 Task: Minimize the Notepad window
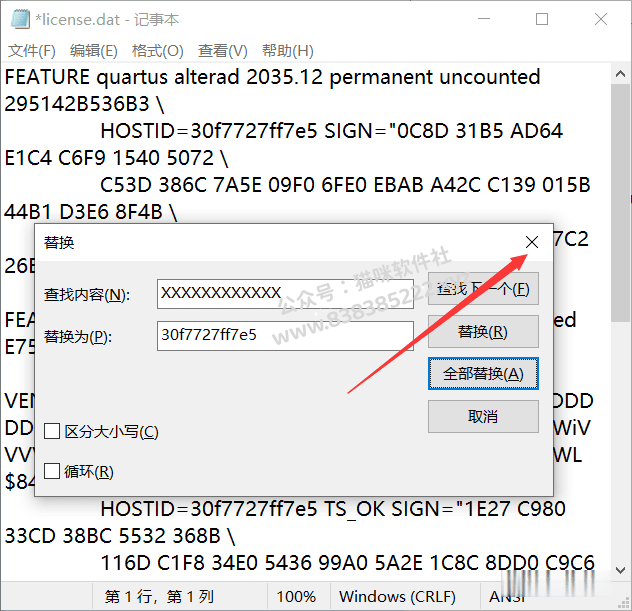tap(484, 19)
